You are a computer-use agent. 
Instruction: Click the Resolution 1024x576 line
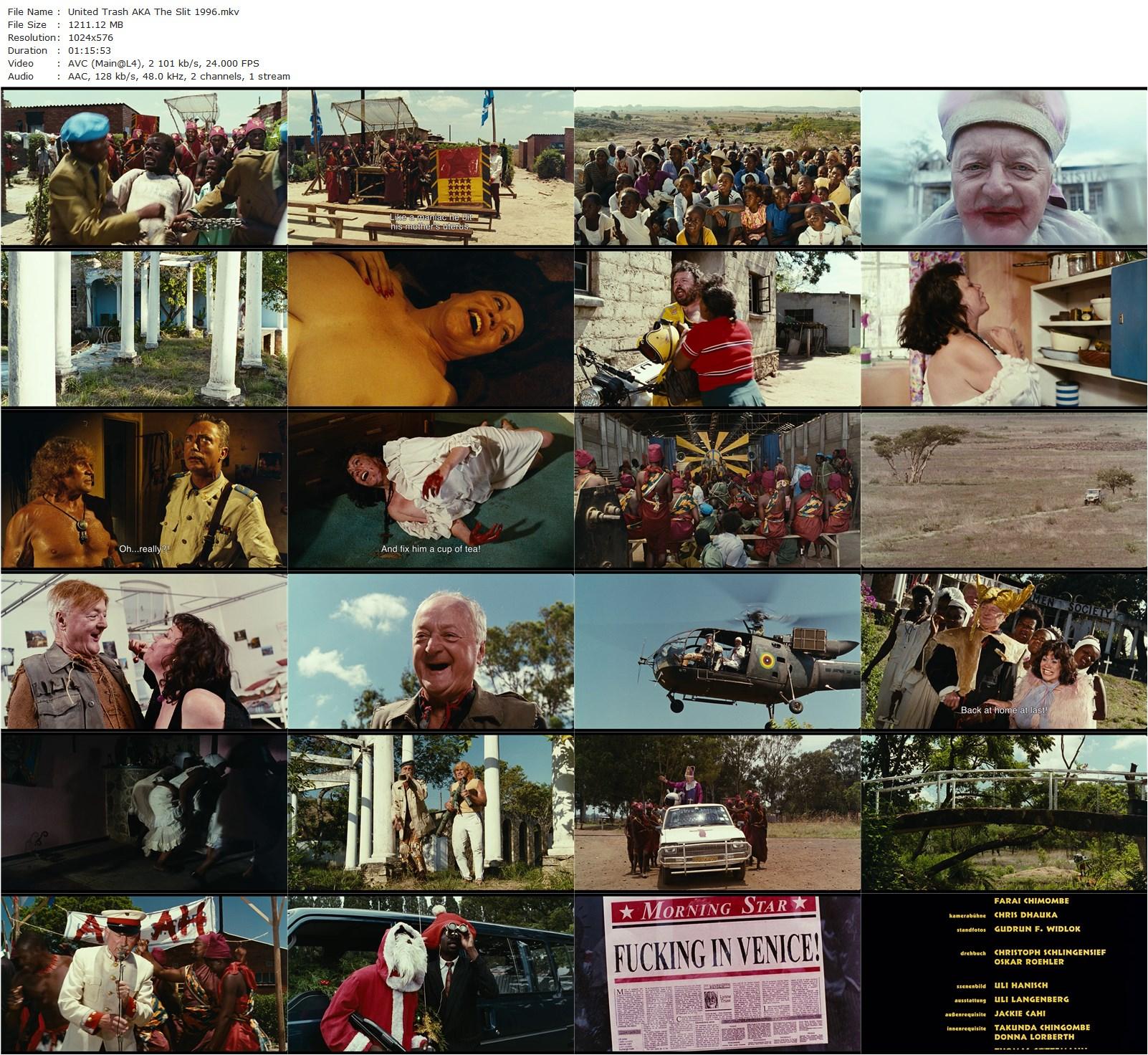point(60,37)
